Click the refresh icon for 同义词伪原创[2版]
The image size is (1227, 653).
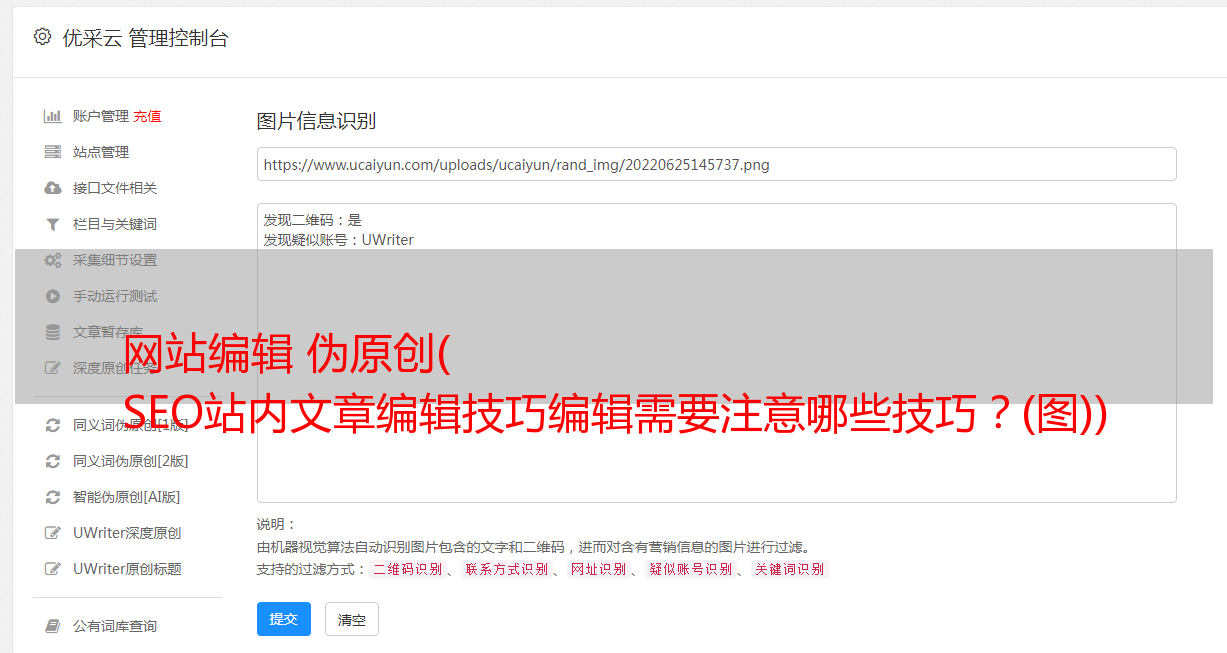coord(53,461)
